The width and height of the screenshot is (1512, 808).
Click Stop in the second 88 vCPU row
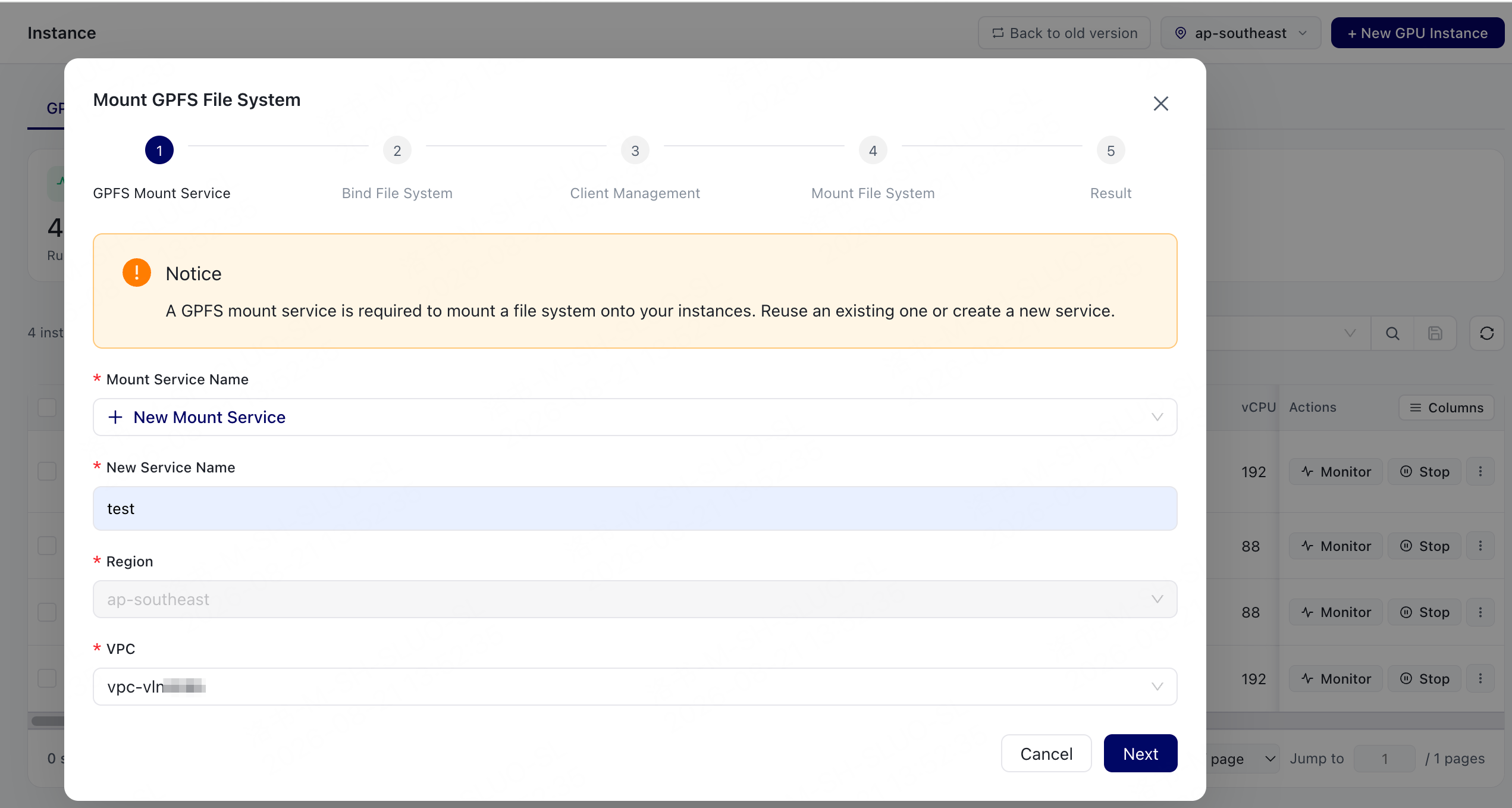click(x=1425, y=612)
